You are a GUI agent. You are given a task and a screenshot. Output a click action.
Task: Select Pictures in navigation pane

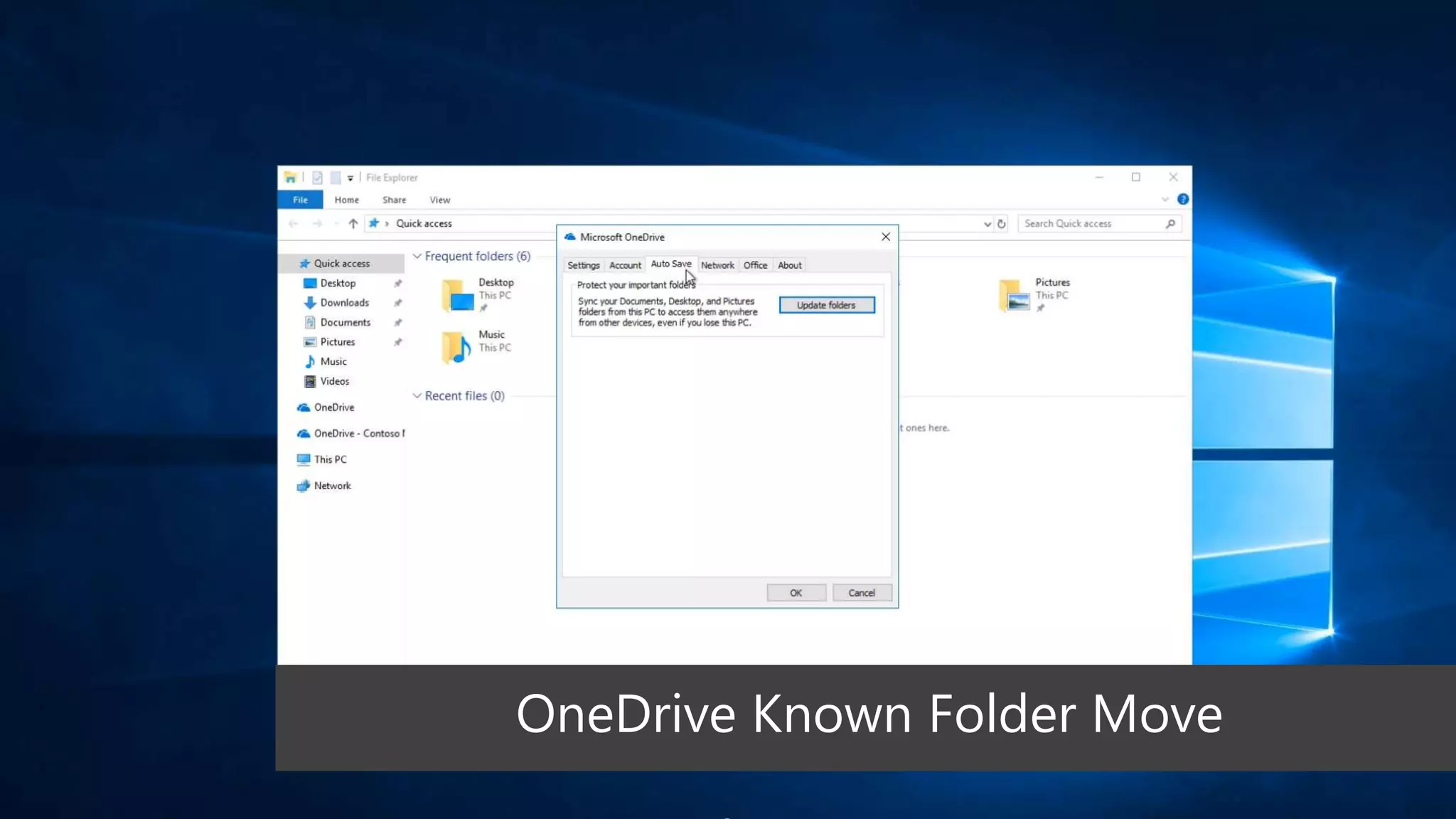(337, 342)
